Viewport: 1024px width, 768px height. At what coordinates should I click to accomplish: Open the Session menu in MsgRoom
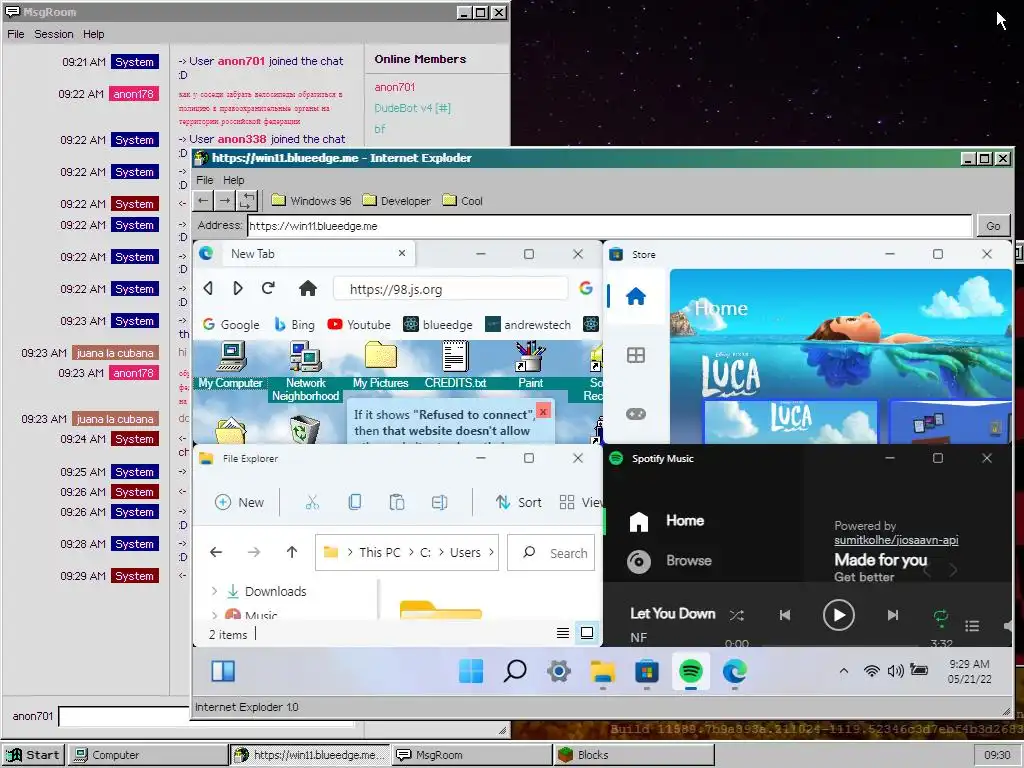click(54, 34)
